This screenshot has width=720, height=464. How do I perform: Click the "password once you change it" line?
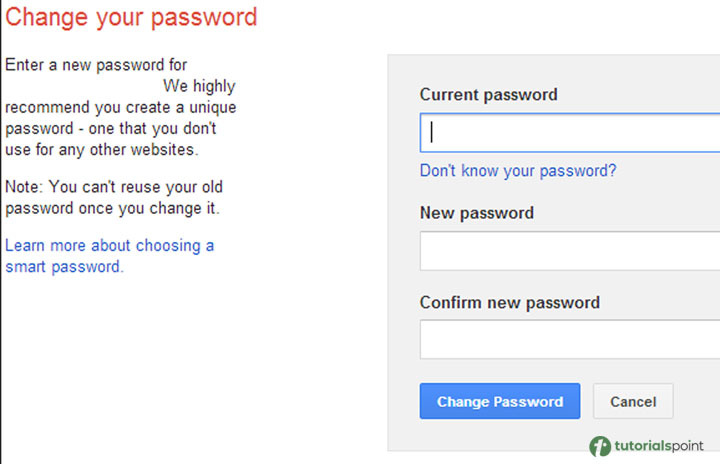[x=112, y=209]
